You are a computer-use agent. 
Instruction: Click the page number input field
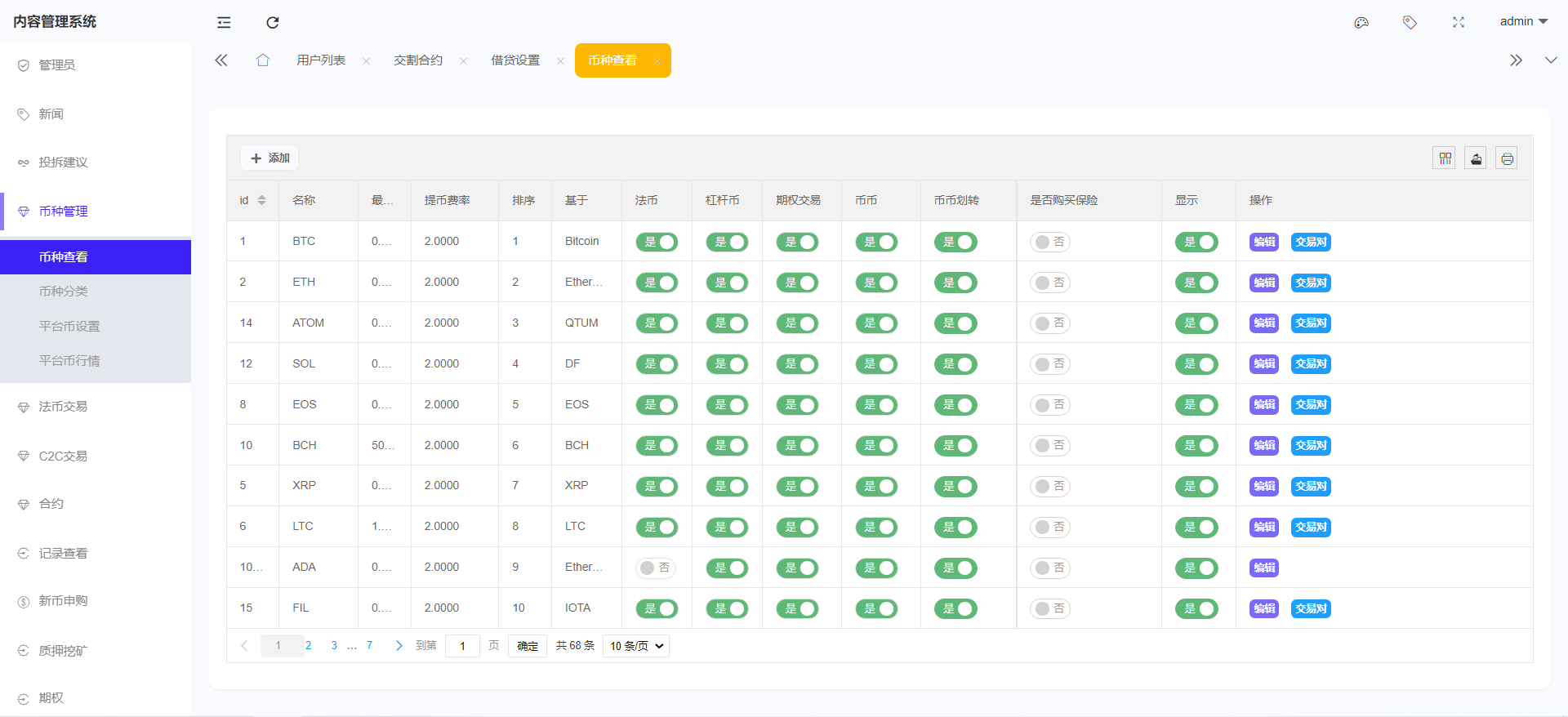click(x=462, y=646)
